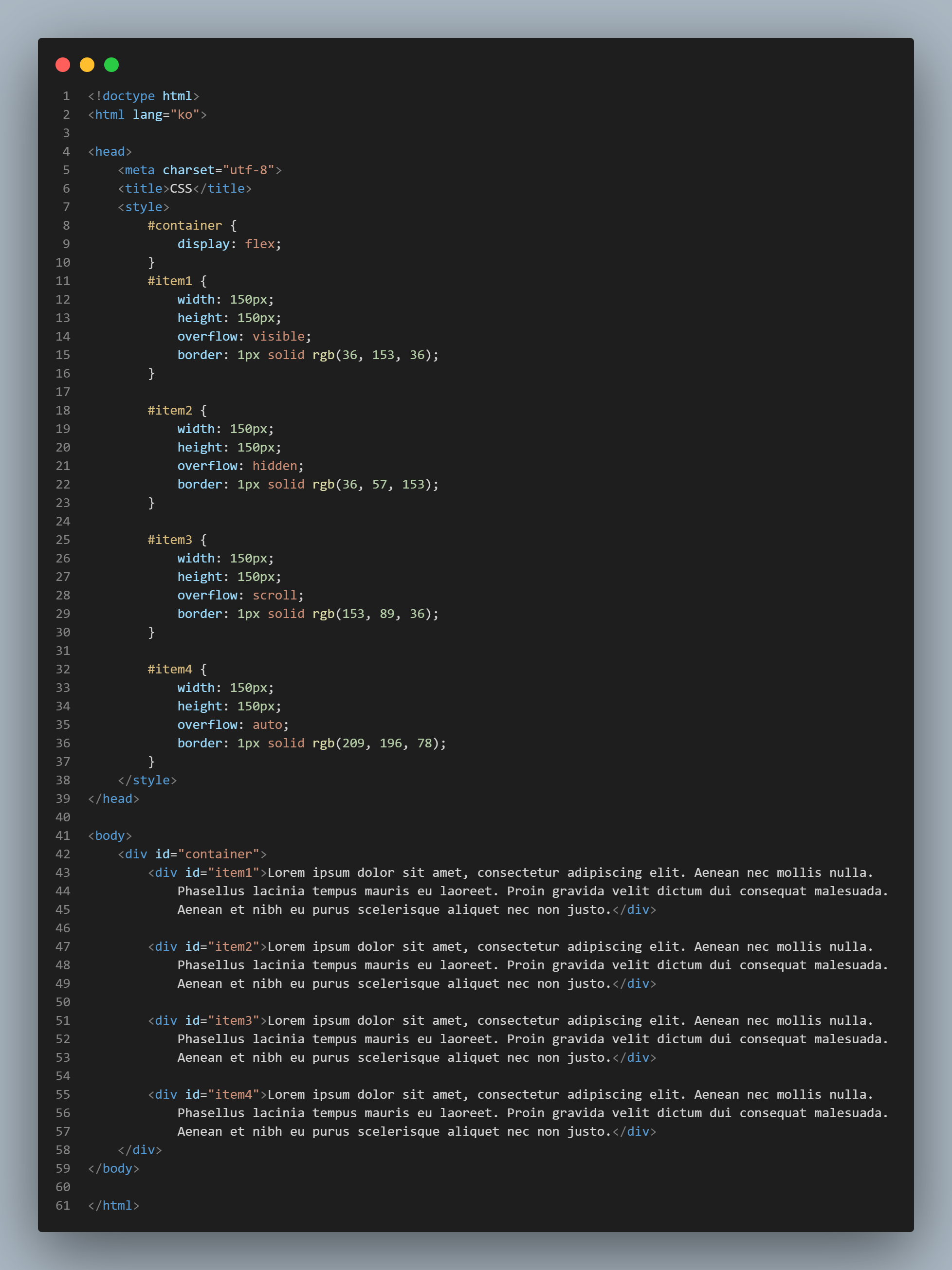Click the "item3" id string in body

[x=233, y=1020]
